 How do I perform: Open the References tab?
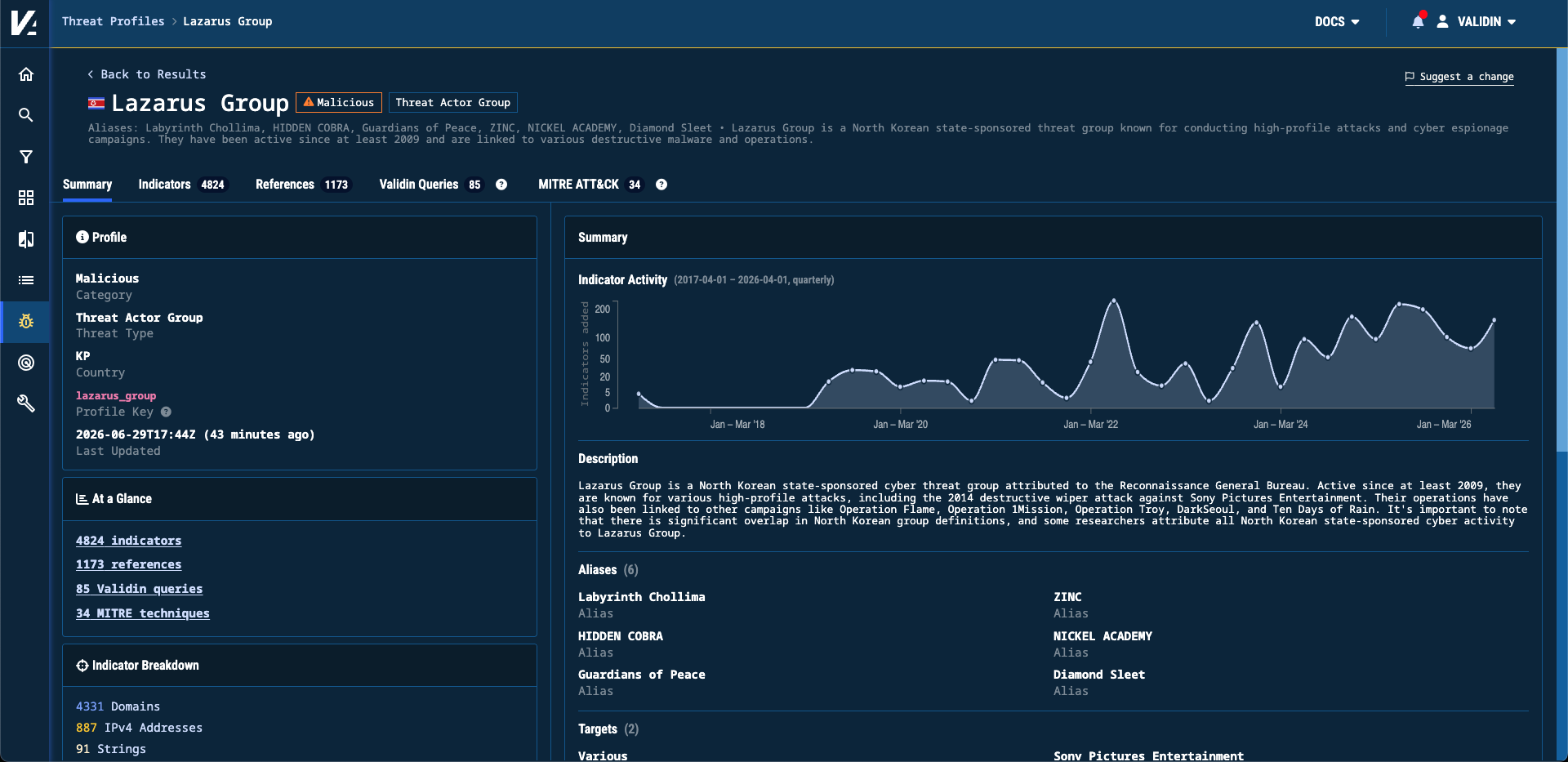tap(302, 185)
